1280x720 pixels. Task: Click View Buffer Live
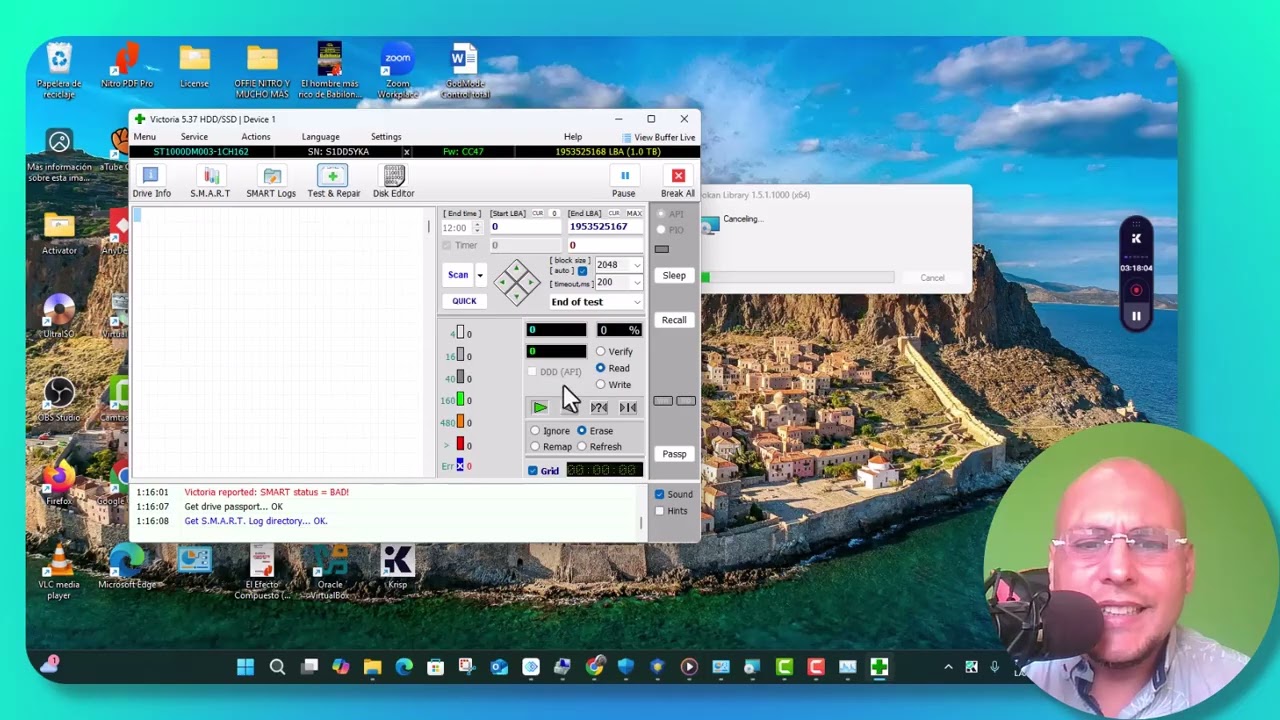[x=658, y=138]
